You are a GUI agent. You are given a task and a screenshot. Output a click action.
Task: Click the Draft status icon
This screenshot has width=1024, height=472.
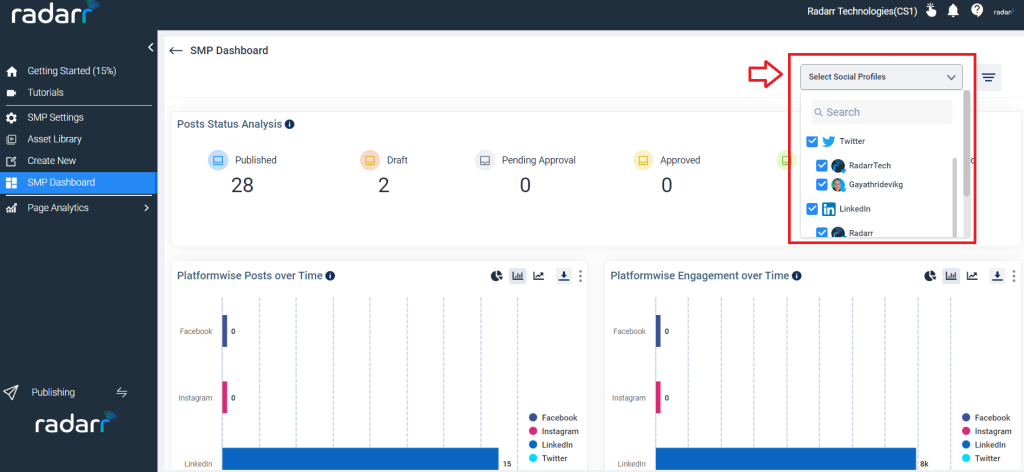pyautogui.click(x=370, y=160)
